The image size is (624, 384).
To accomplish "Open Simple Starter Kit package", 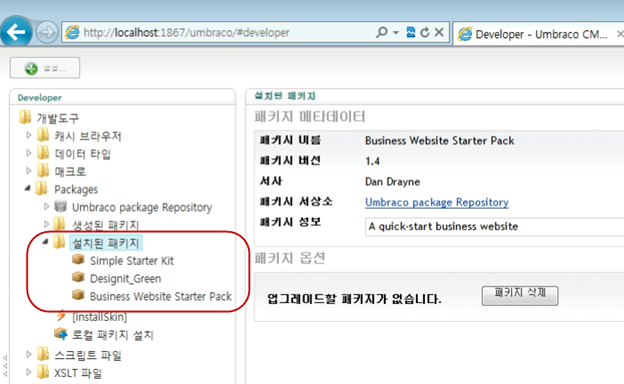I will point(132,261).
